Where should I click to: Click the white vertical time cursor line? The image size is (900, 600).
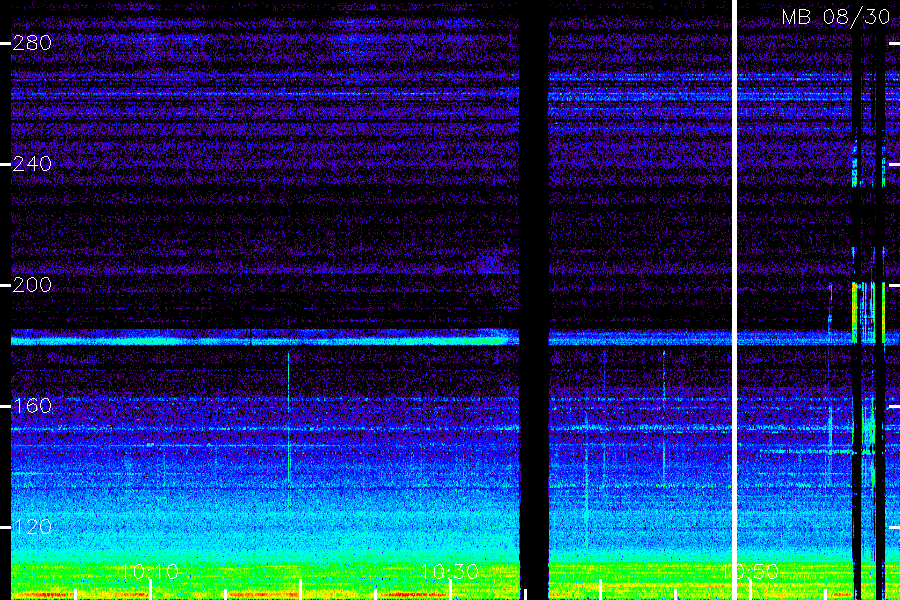pos(734,300)
